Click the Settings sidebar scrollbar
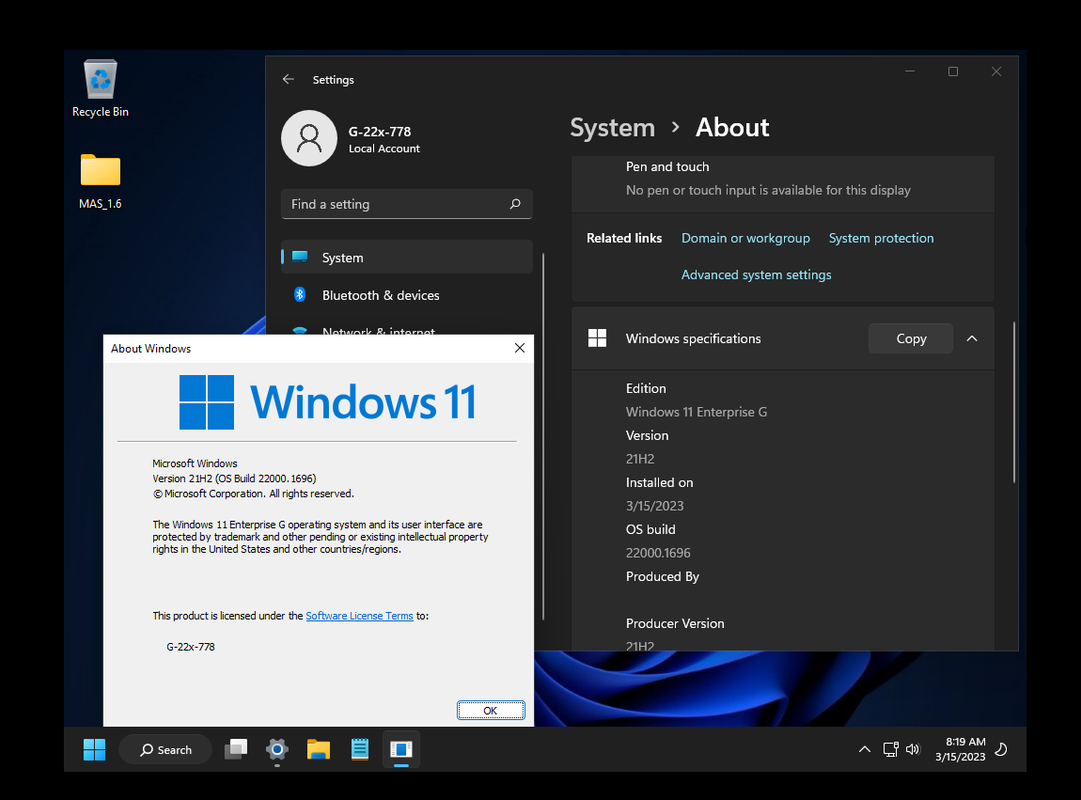Screen dimensions: 1081x800 click(x=543, y=436)
